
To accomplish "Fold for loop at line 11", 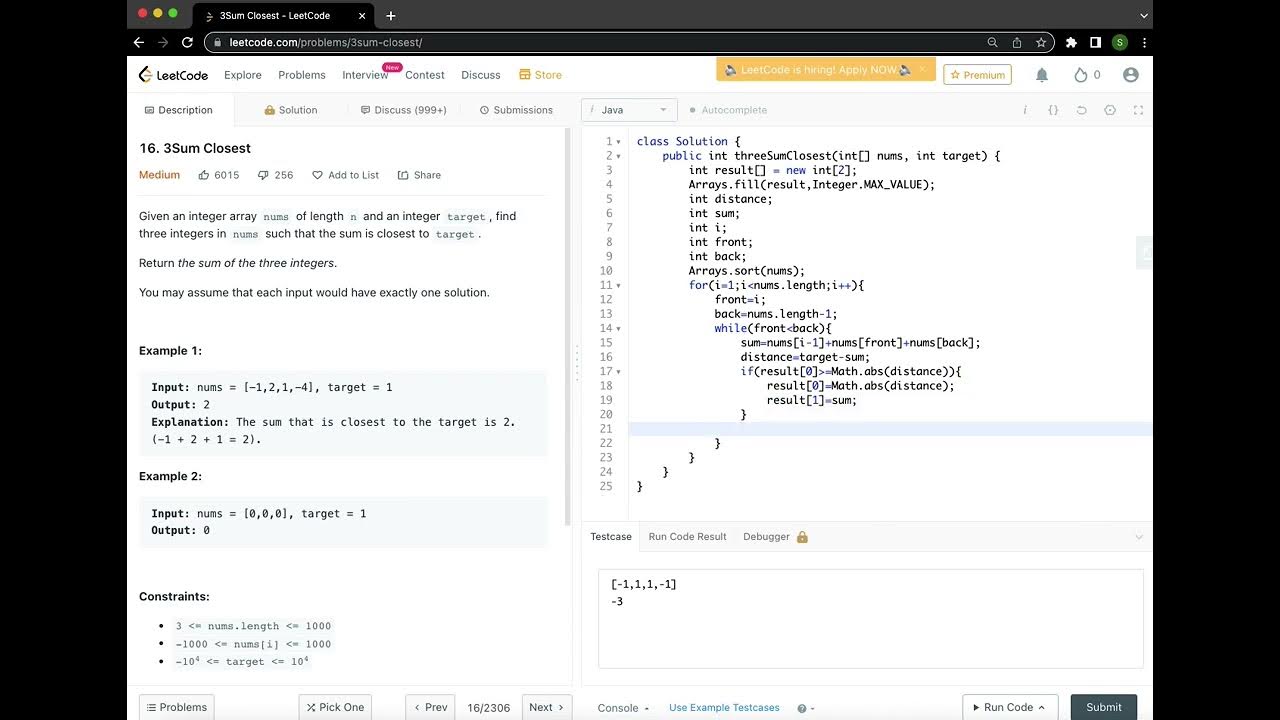I will [x=619, y=285].
